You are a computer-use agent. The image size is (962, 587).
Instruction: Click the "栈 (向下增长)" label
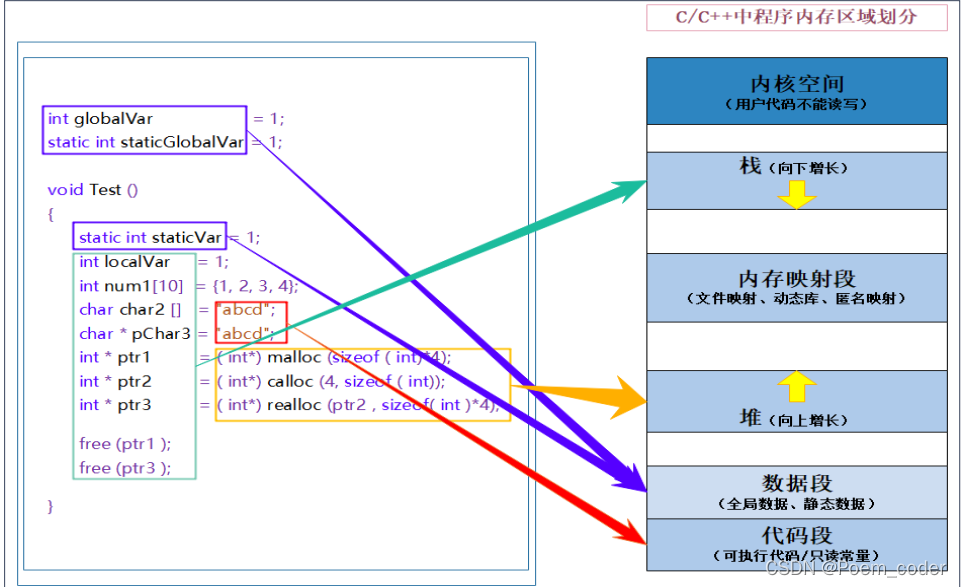(794, 166)
